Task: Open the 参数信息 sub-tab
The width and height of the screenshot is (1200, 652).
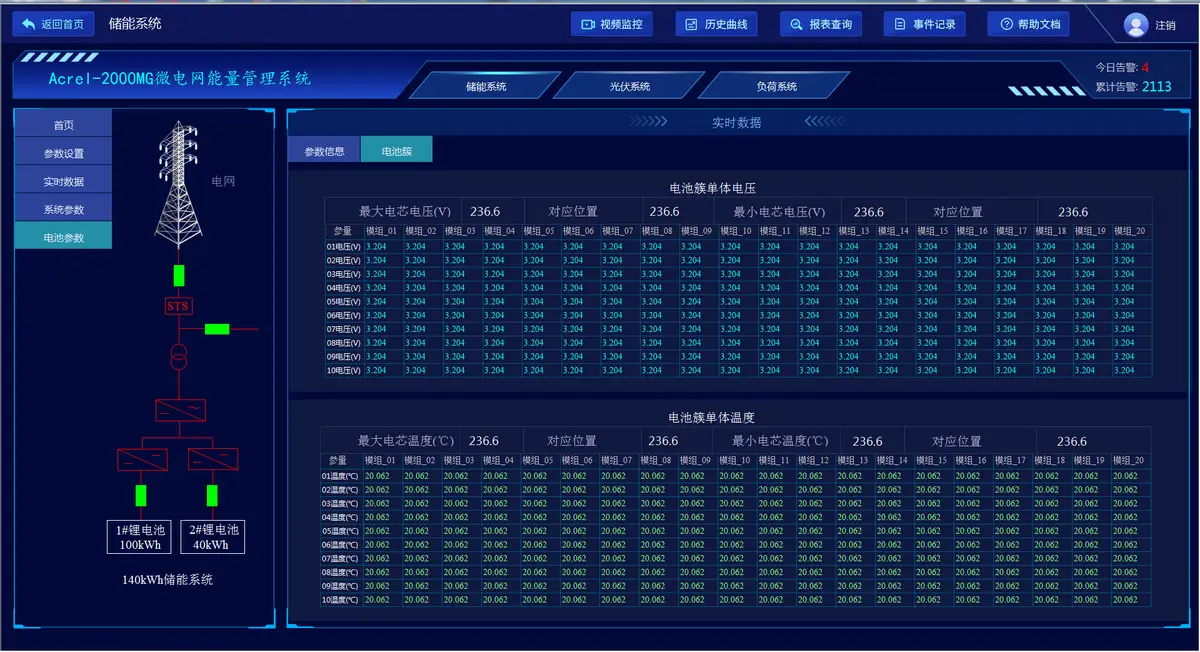Action: pyautogui.click(x=322, y=148)
